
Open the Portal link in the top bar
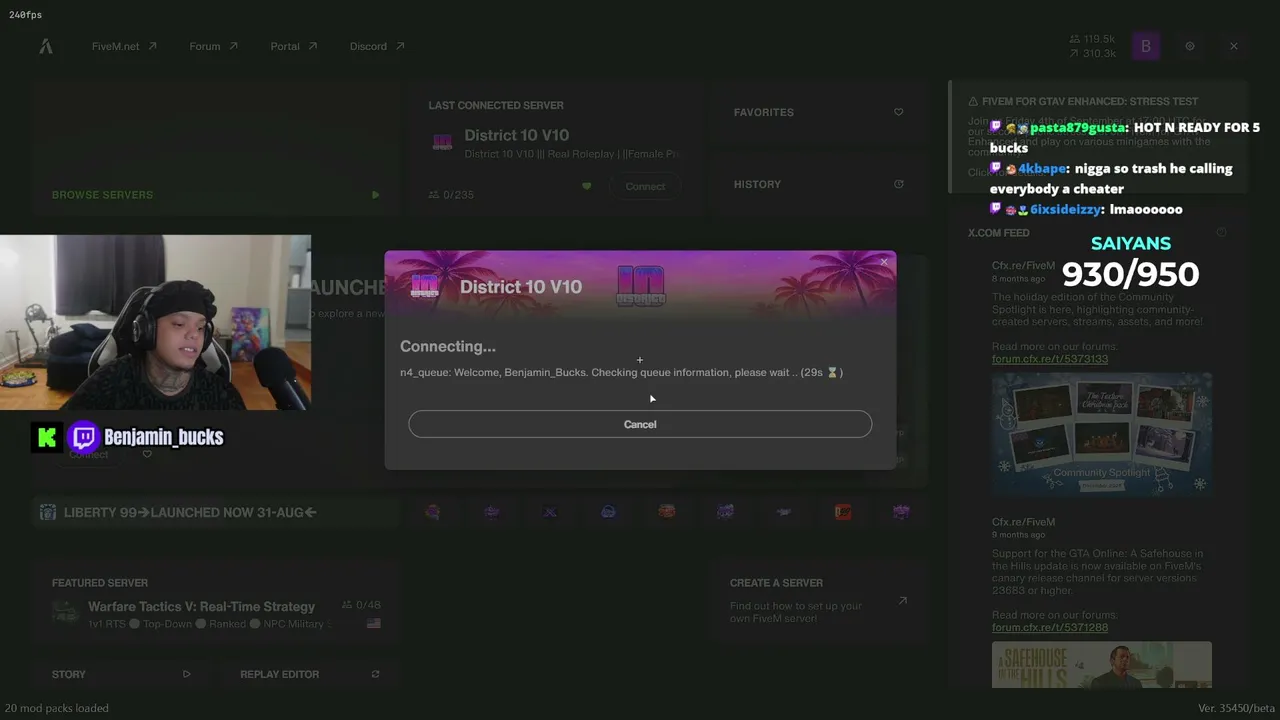click(293, 46)
